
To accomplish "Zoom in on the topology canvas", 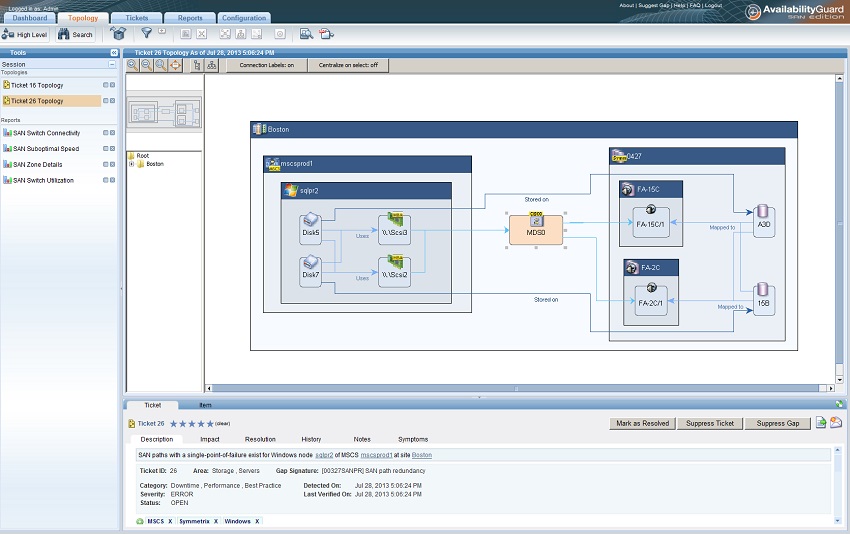I will point(132,65).
